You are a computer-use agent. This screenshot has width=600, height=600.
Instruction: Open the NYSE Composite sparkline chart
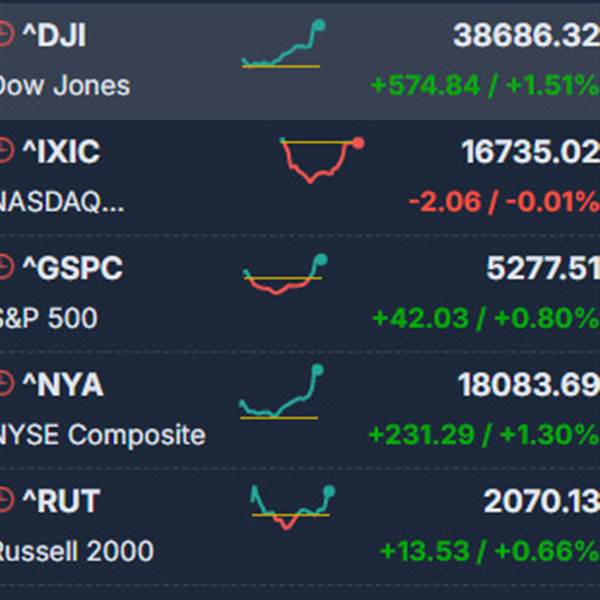pos(282,392)
